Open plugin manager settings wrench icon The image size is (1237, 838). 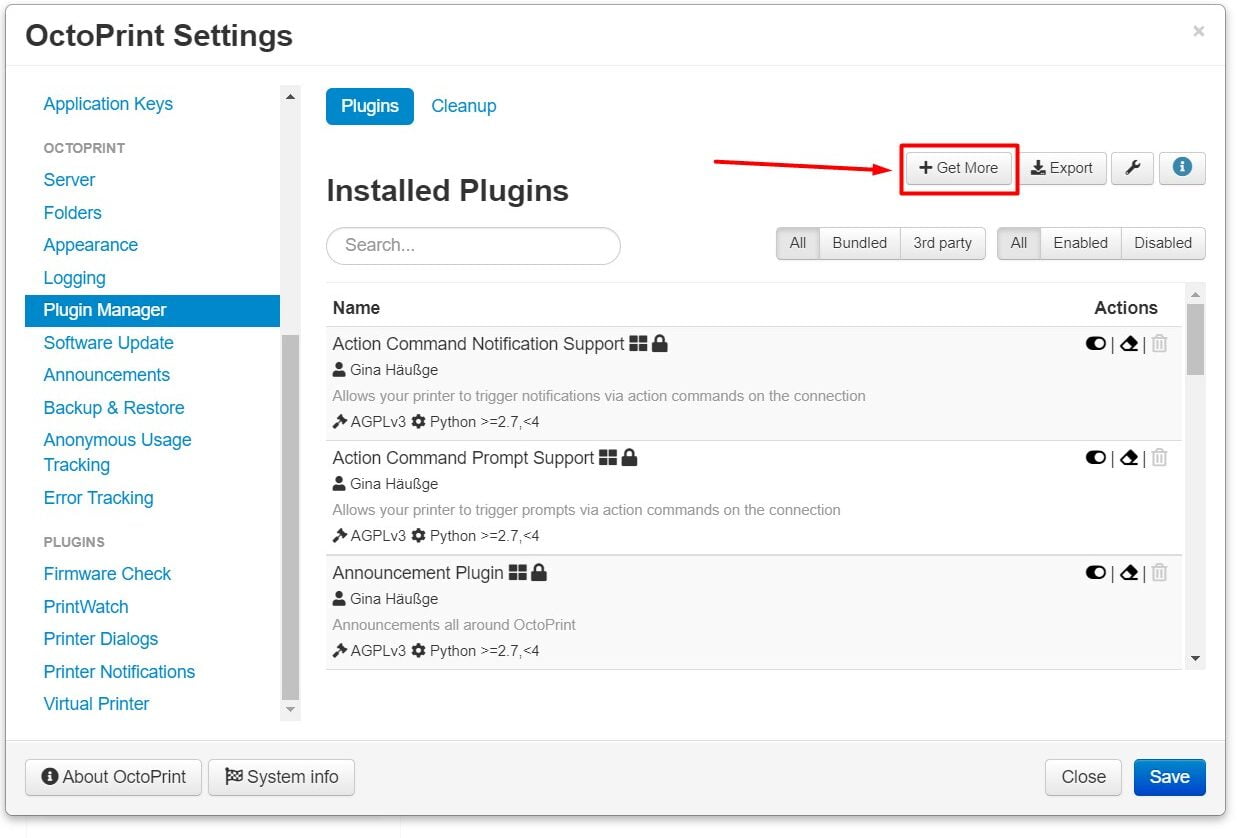pyautogui.click(x=1133, y=168)
